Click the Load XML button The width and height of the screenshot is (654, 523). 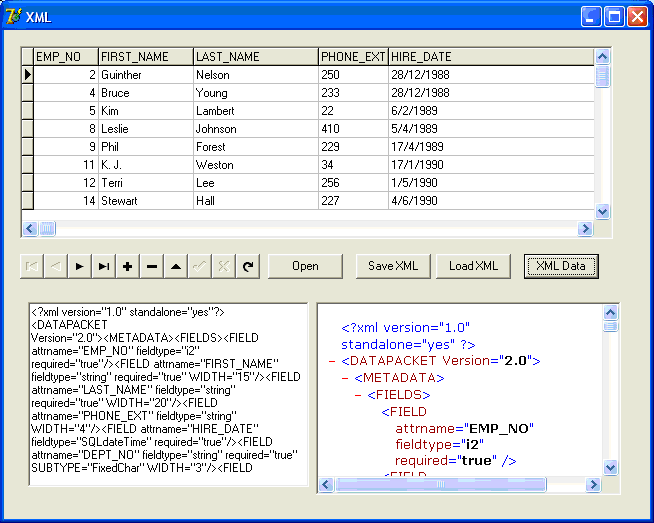pos(473,266)
